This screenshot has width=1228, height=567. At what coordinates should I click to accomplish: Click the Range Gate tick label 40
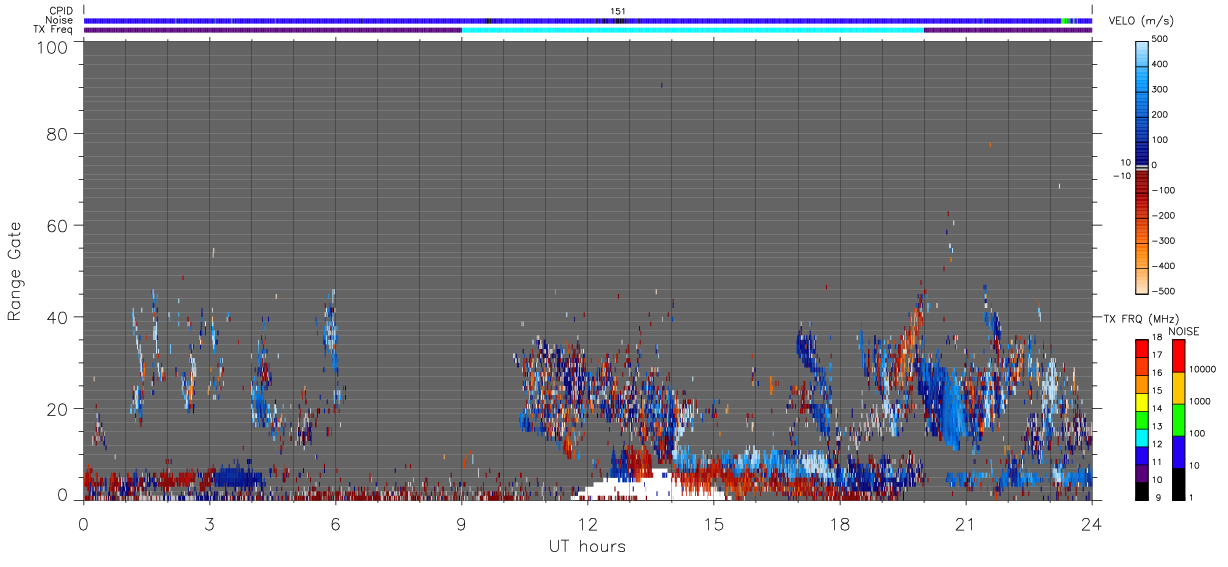point(56,317)
